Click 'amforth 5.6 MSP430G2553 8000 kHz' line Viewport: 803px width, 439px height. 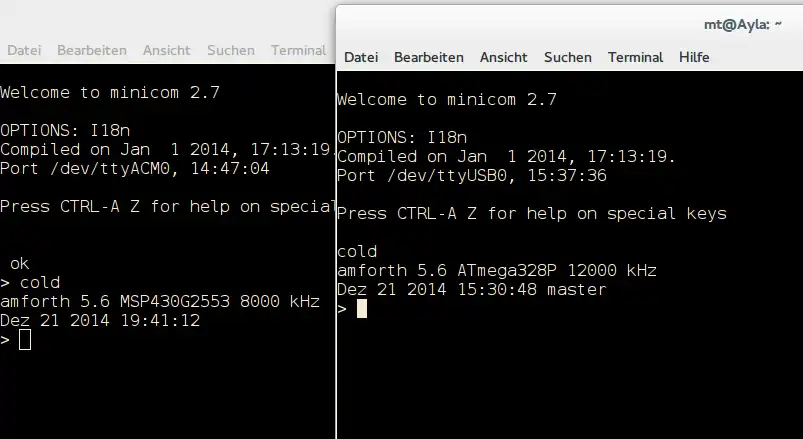[160, 301]
